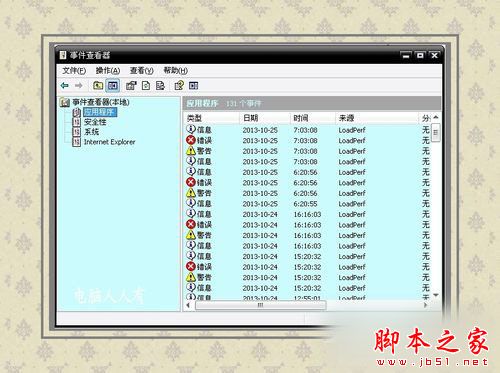
Task: Open the Help toolbar icon
Action: [x=179, y=86]
